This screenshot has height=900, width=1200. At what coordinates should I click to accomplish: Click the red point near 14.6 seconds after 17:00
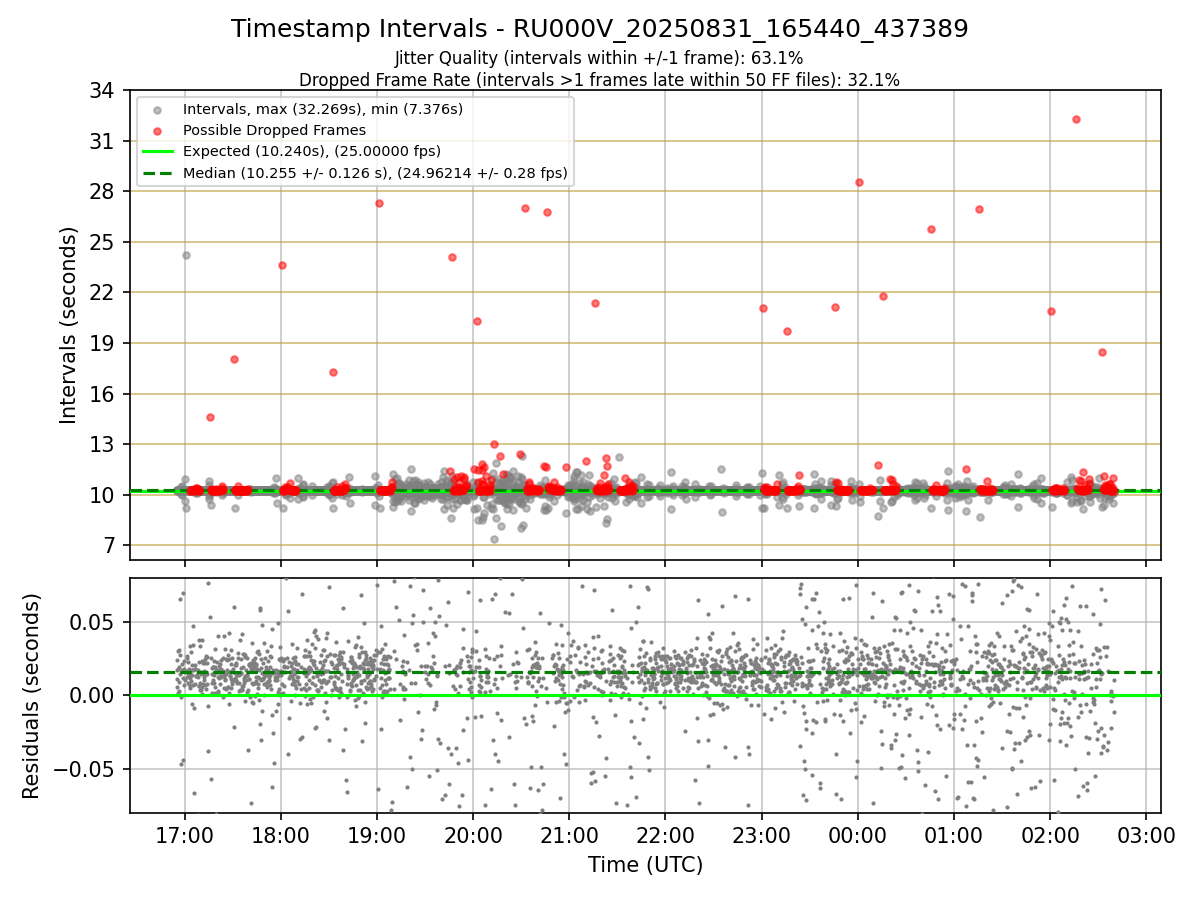pos(210,417)
